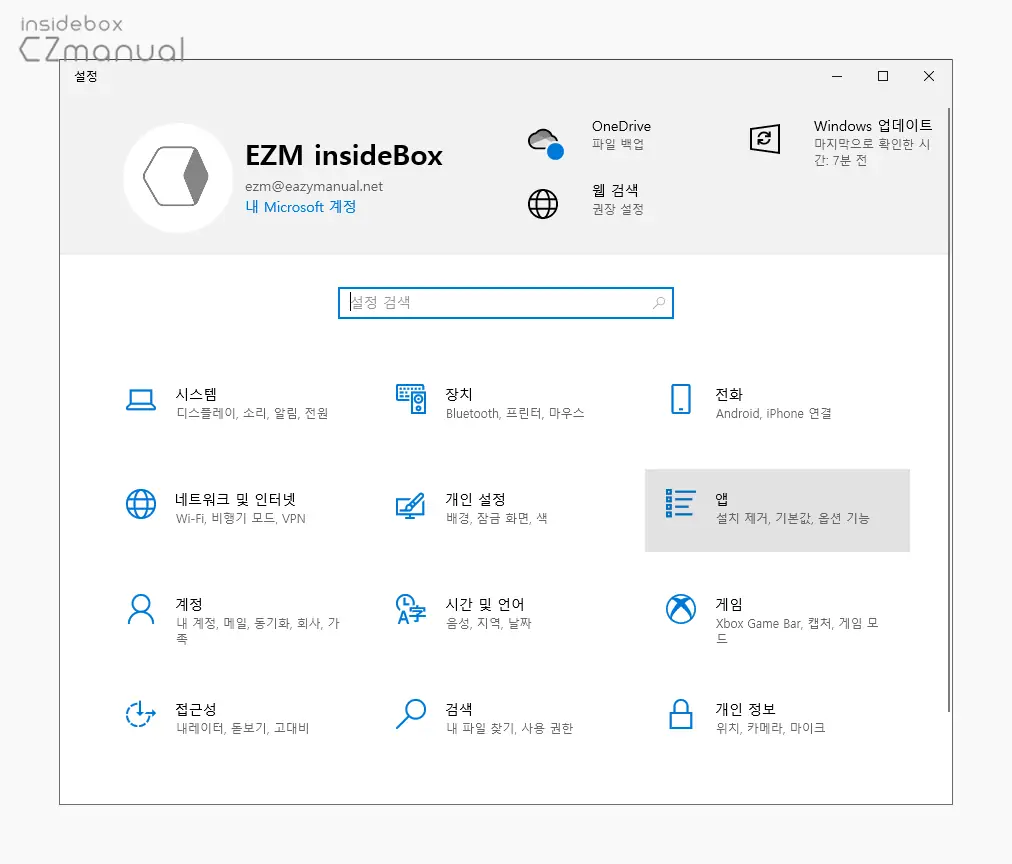Viewport: 1012px width, 864px height.
Task: Click the search magnifier in the search box
Action: tap(657, 303)
